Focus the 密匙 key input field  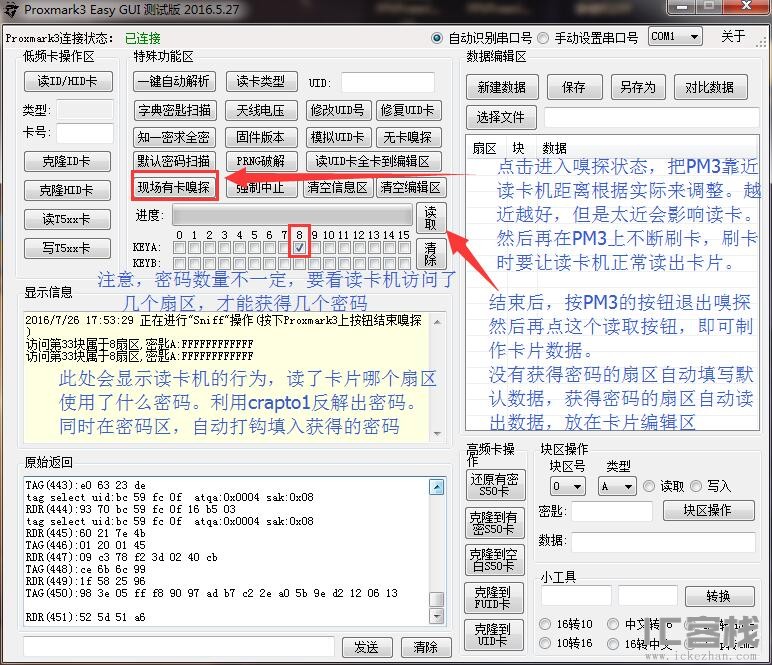click(x=611, y=511)
